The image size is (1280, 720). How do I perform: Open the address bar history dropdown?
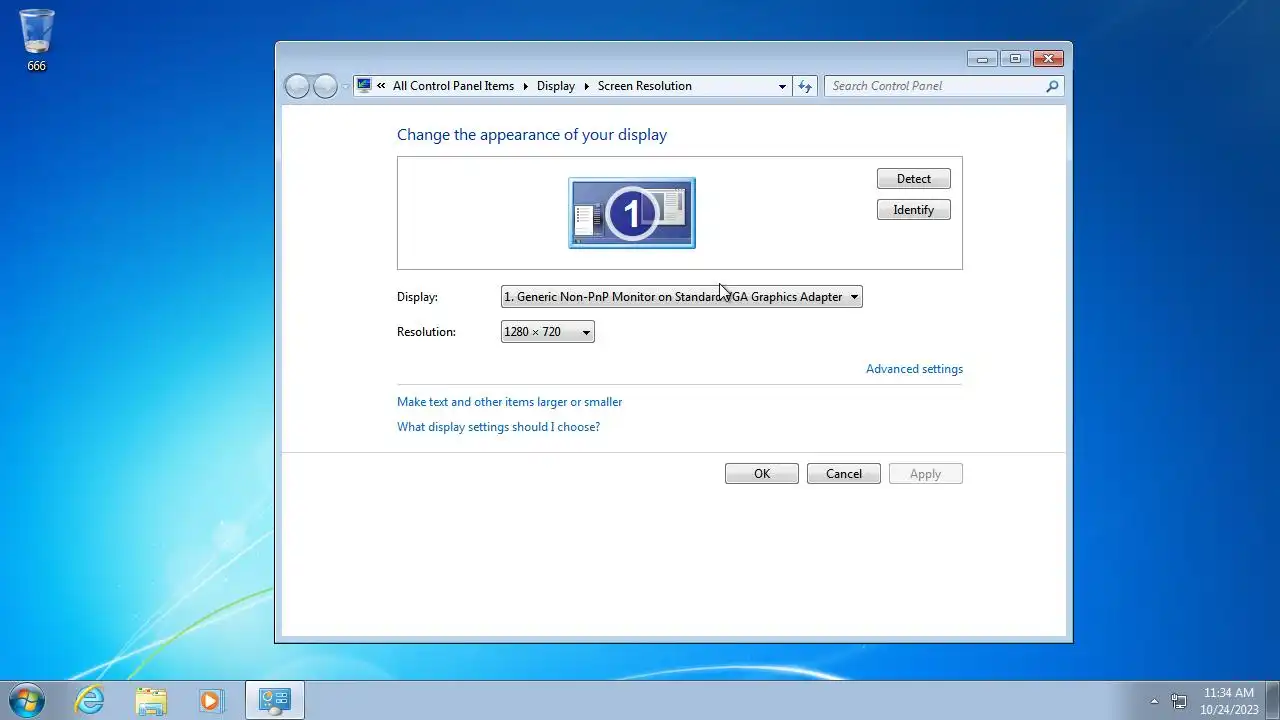tap(782, 87)
